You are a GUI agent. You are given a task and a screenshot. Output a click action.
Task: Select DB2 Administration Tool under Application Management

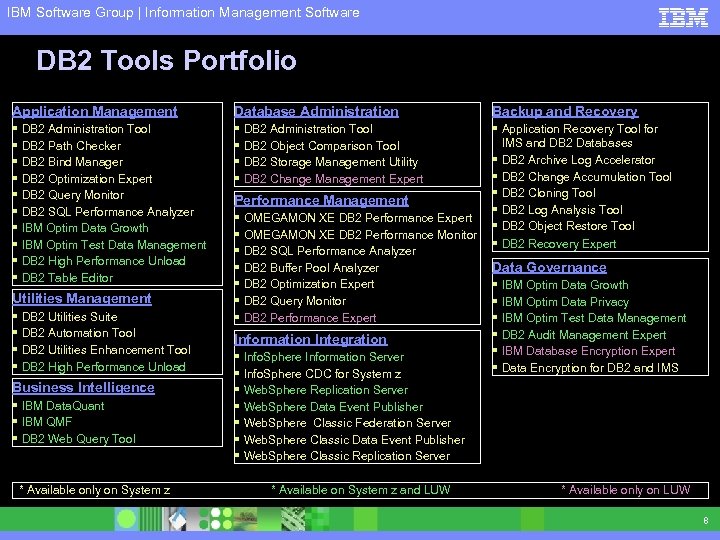pyautogui.click(x=86, y=129)
